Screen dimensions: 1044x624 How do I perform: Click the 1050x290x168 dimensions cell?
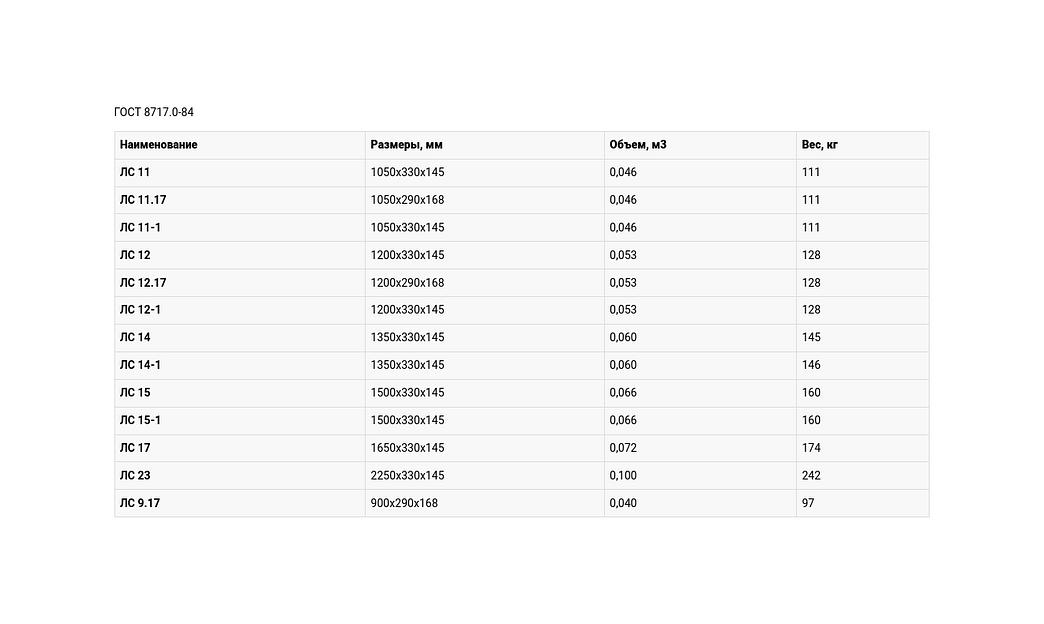coord(407,200)
